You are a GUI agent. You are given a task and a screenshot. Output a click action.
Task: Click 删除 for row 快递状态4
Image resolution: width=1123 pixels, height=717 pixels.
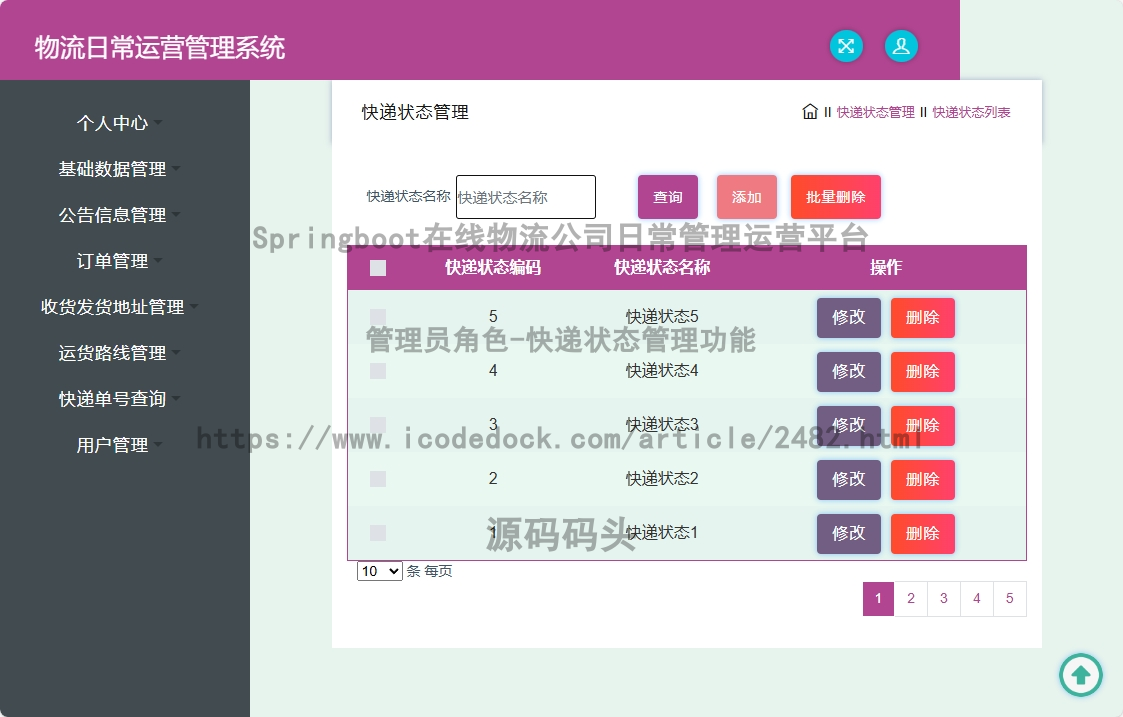[x=922, y=372]
